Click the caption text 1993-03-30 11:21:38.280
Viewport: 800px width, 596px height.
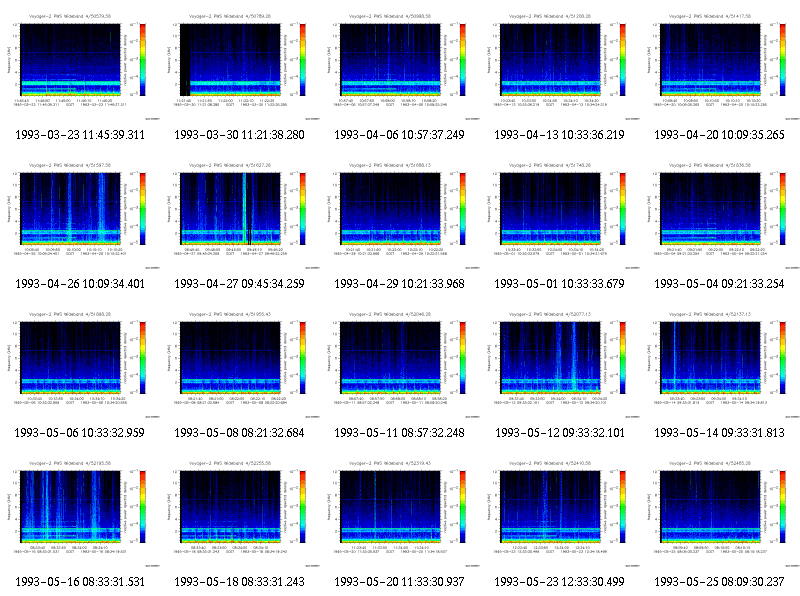pyautogui.click(x=239, y=135)
